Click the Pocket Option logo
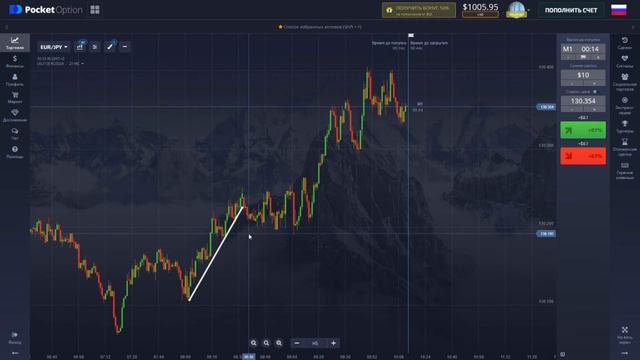640x360 pixels. [x=45, y=10]
